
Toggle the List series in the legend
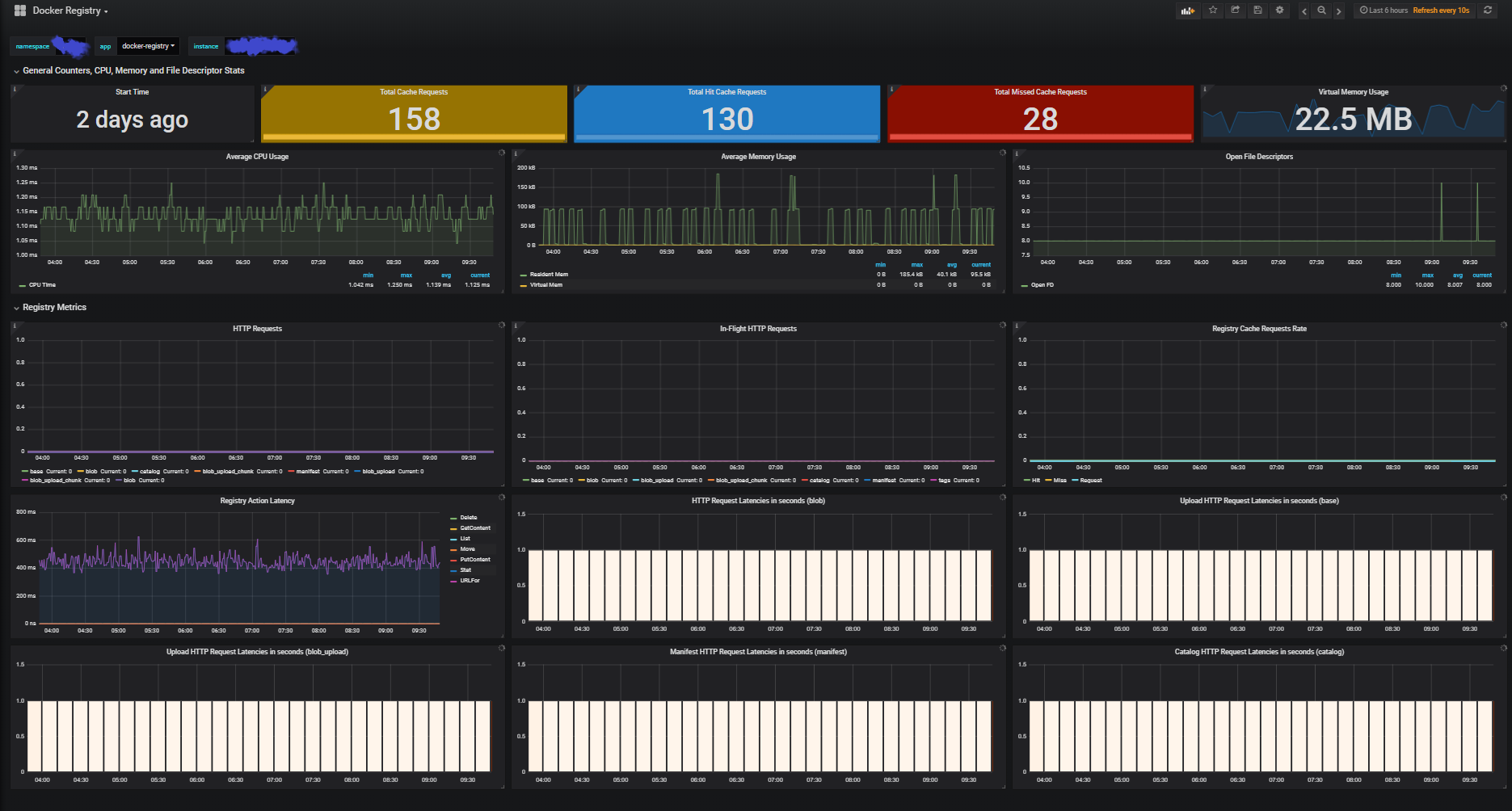point(465,539)
